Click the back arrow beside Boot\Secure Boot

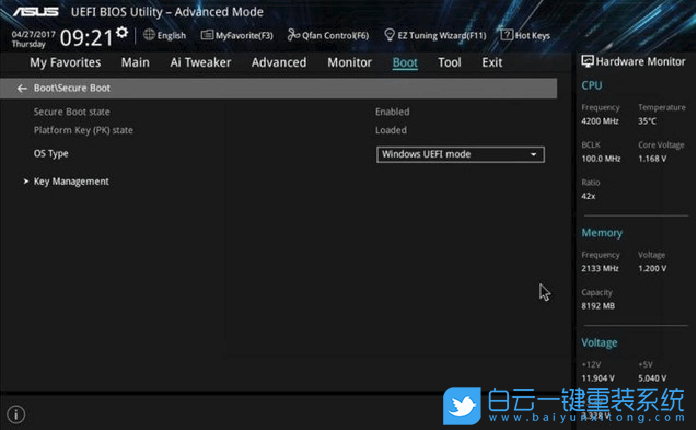point(22,89)
